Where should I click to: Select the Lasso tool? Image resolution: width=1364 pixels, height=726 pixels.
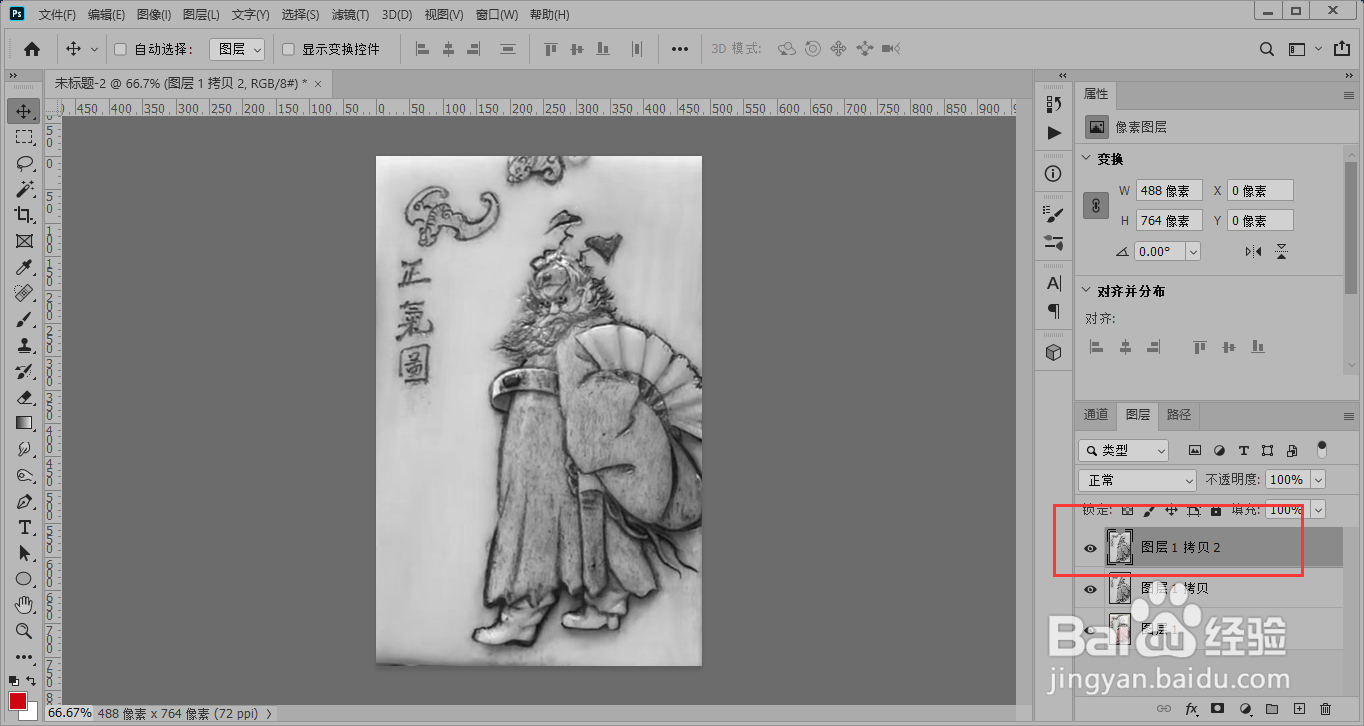click(x=24, y=163)
